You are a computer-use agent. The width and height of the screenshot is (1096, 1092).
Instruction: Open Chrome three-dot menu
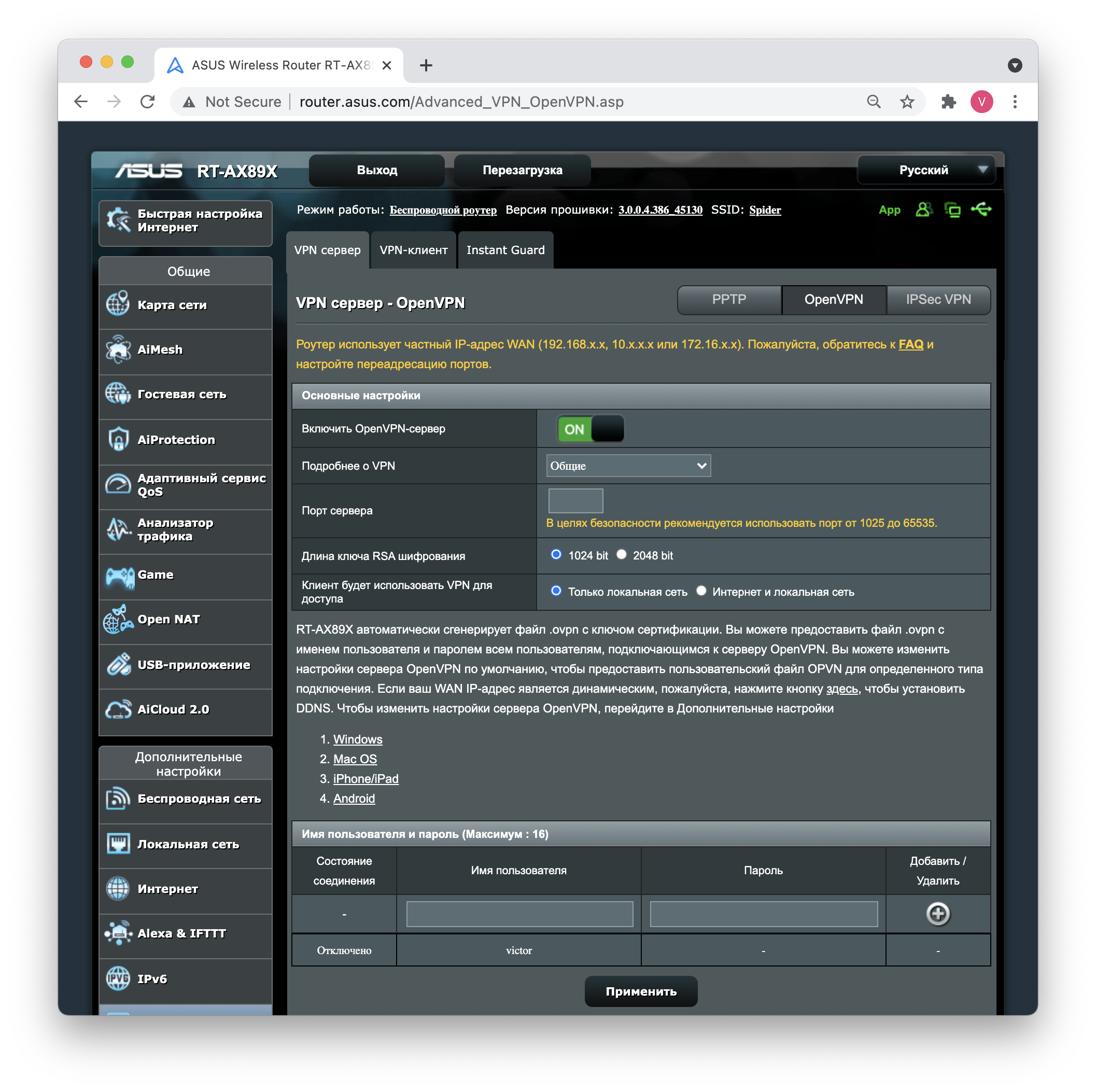[x=1015, y=102]
